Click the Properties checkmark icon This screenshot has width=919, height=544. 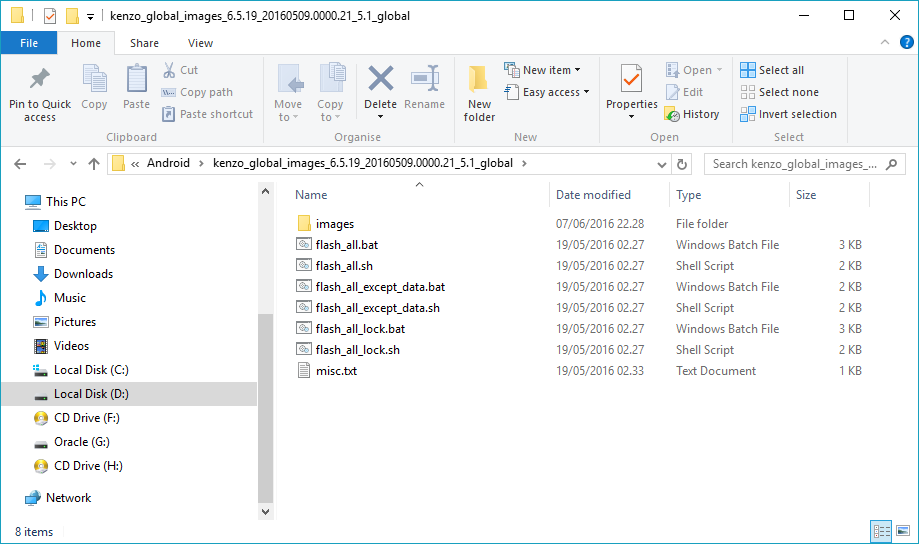click(x=631, y=79)
